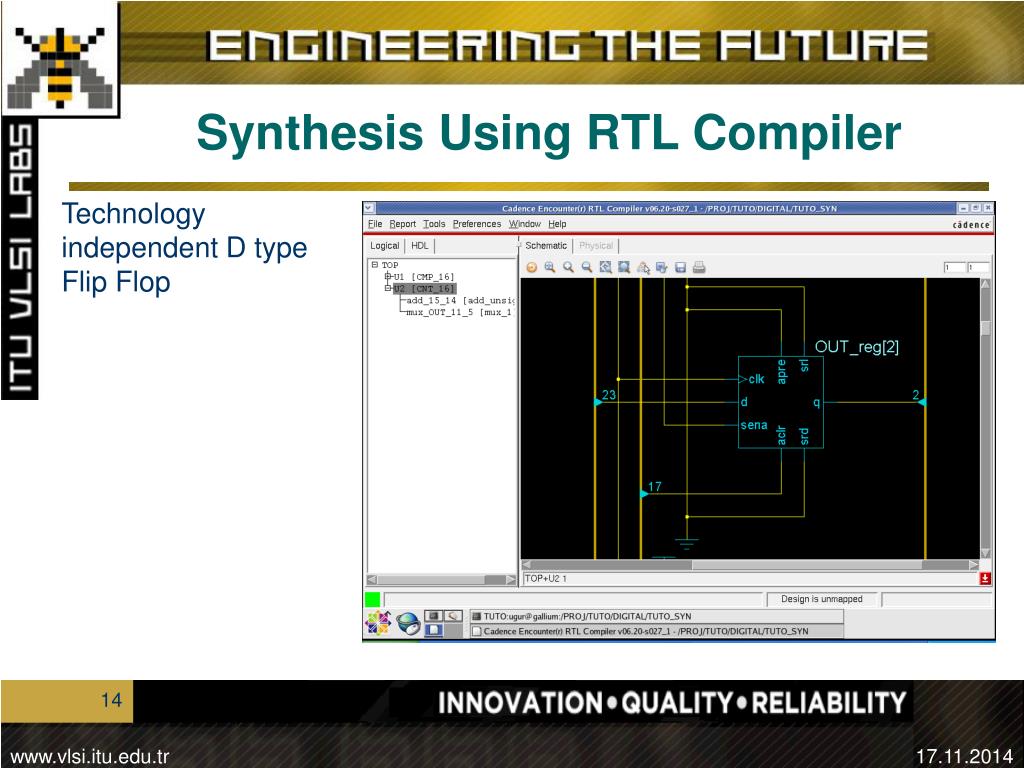Click the first page number field at top right
This screenshot has width=1024, height=768.
[x=954, y=267]
